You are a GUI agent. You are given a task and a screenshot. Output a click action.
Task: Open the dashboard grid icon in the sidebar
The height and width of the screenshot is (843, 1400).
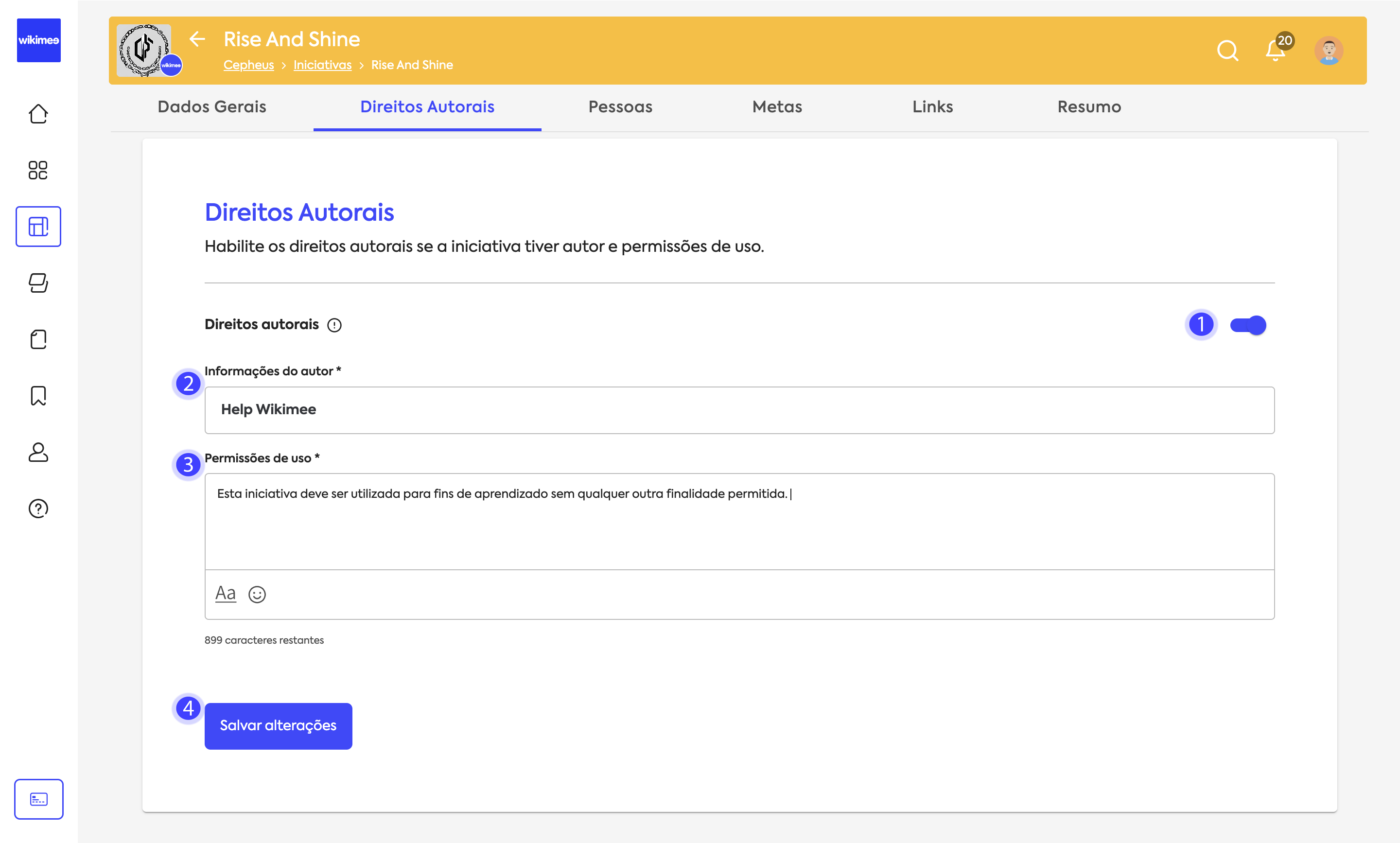(x=38, y=170)
